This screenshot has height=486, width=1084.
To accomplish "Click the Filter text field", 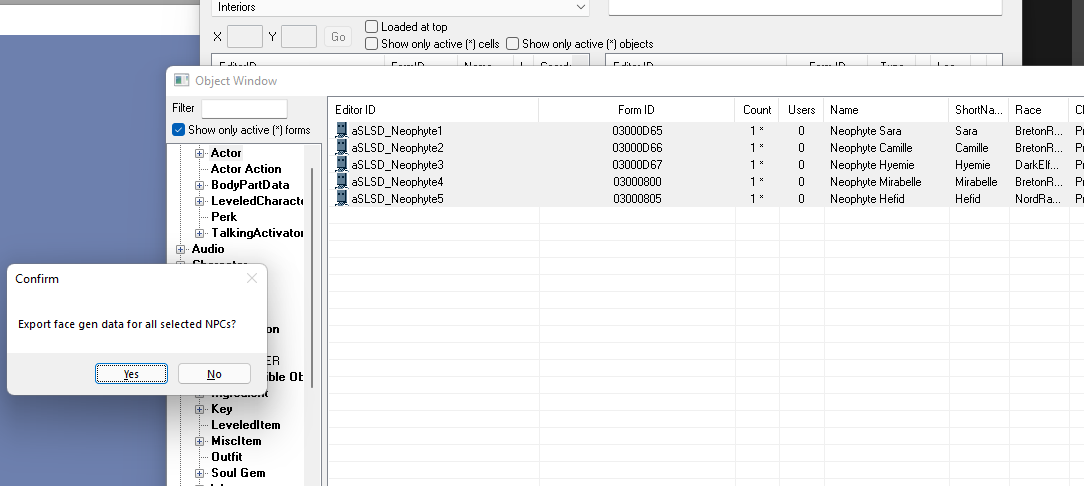I will point(244,109).
